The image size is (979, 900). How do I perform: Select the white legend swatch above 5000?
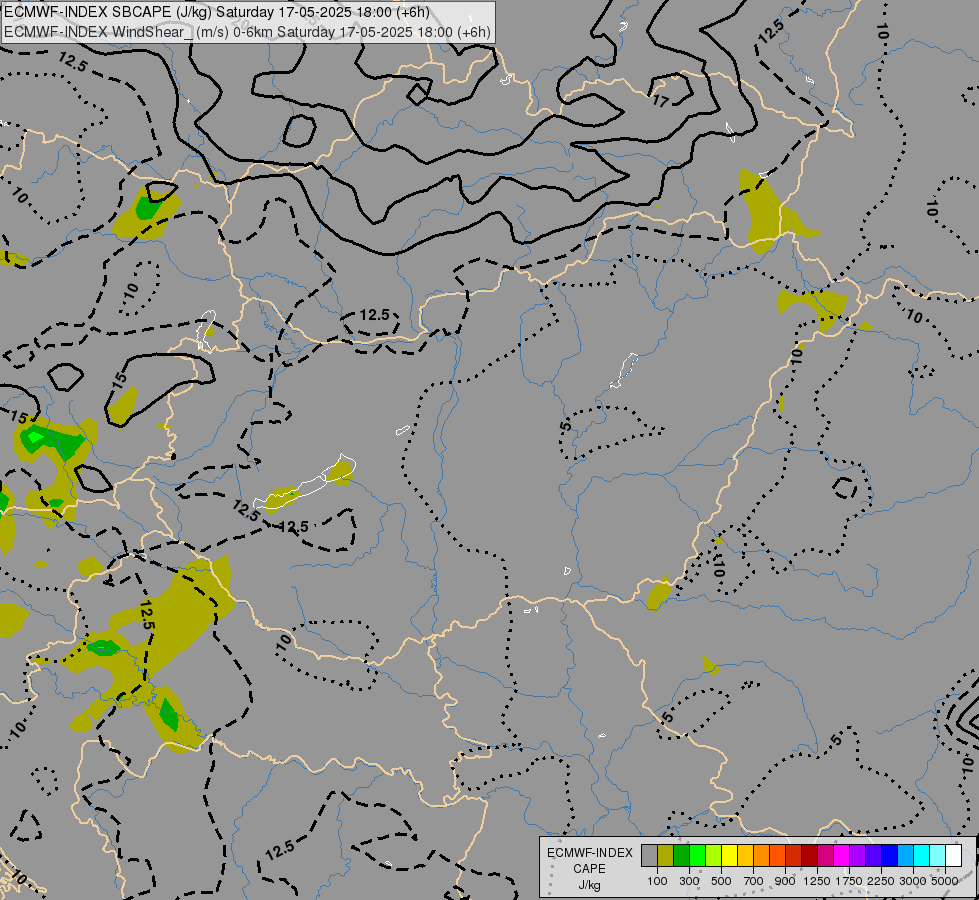(x=954, y=856)
